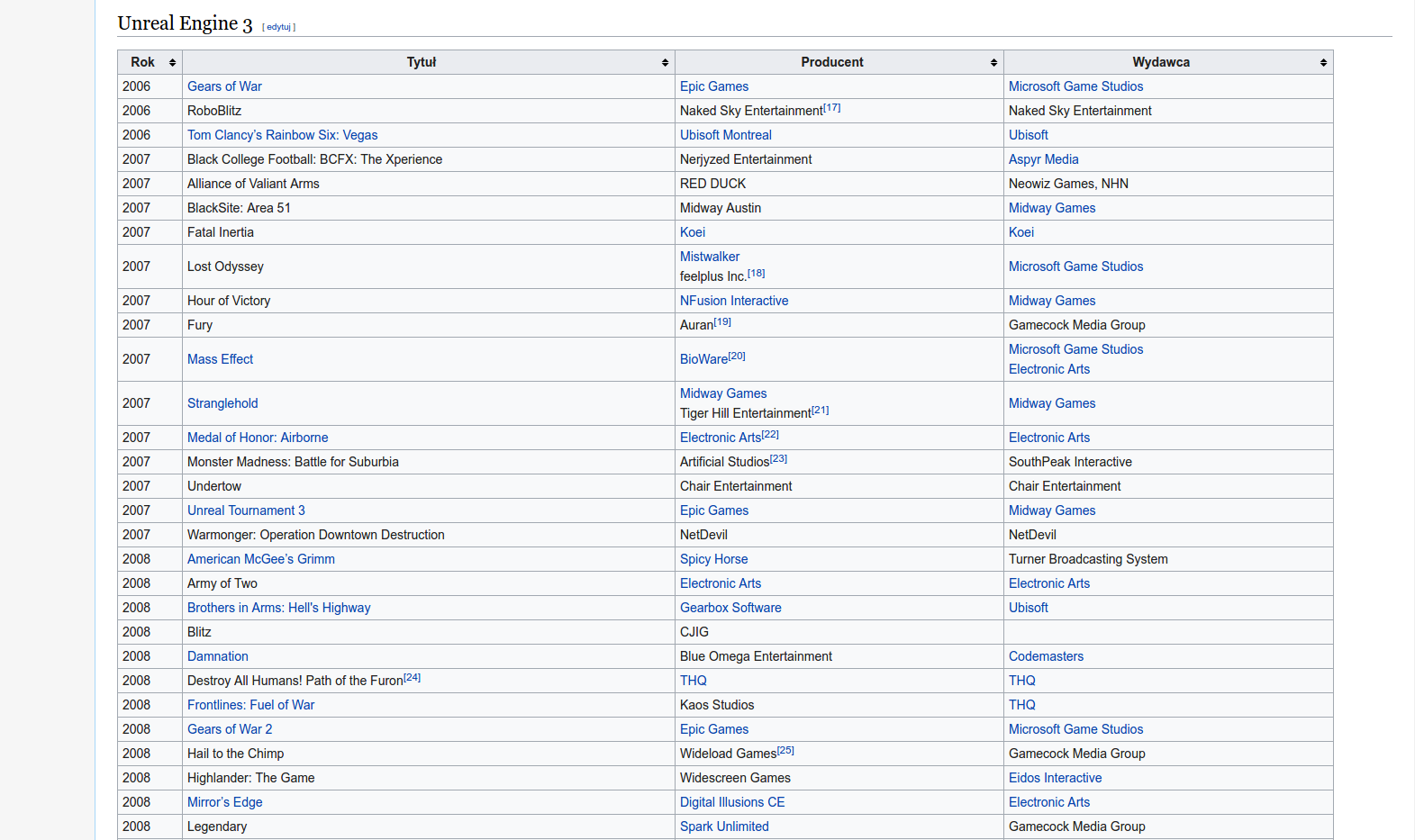Open Electronic Arts publisher link in Mass Effect row
The image size is (1415, 840).
(x=1049, y=369)
